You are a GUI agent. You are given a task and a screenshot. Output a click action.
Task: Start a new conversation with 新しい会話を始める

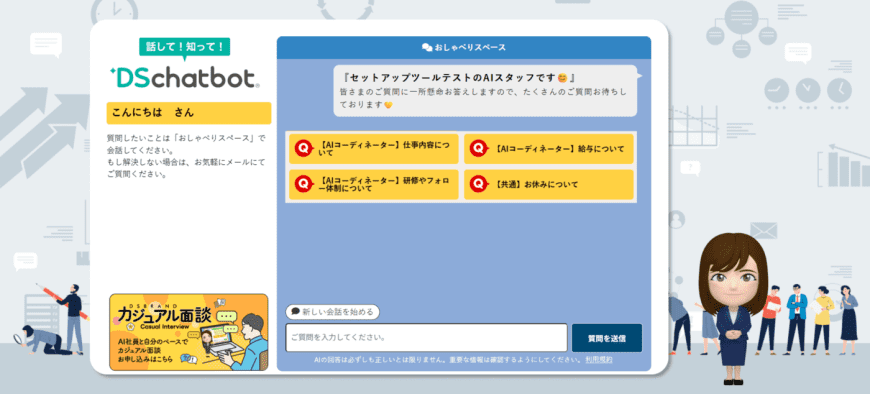pos(332,312)
